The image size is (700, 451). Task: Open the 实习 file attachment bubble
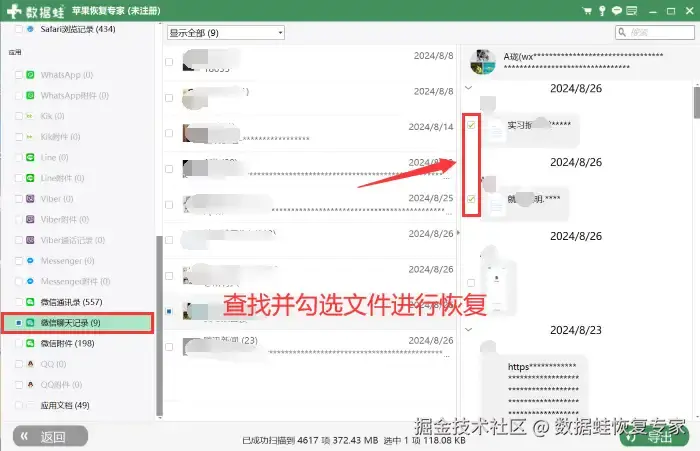pos(530,129)
